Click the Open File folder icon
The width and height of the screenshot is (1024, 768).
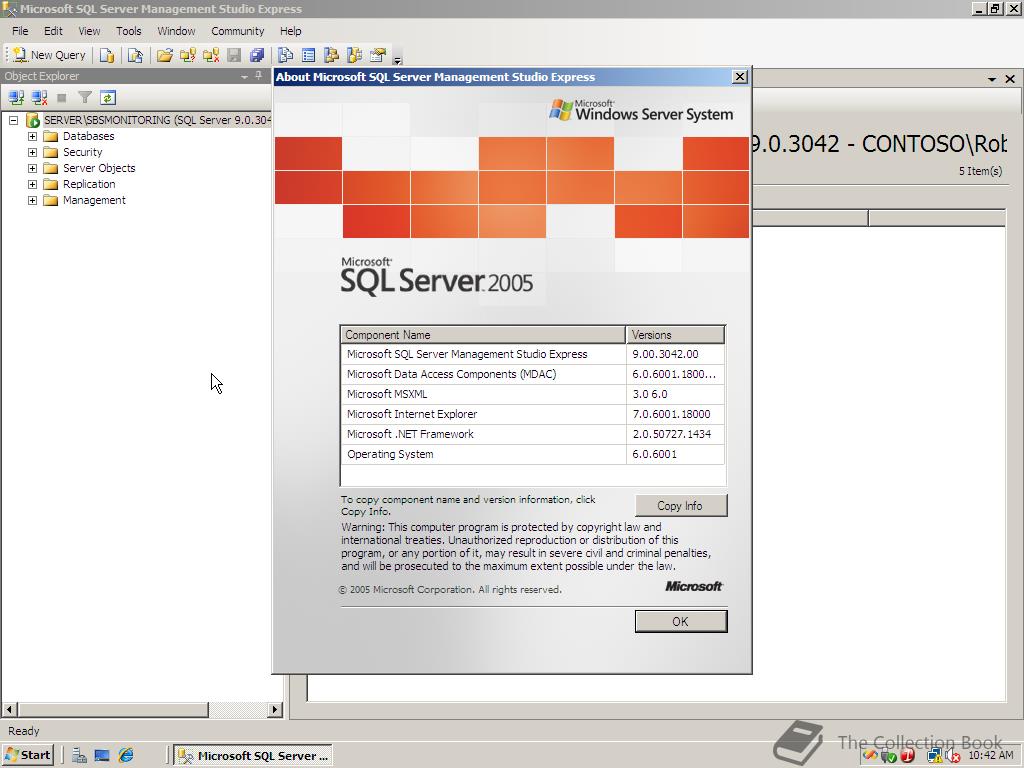[165, 56]
